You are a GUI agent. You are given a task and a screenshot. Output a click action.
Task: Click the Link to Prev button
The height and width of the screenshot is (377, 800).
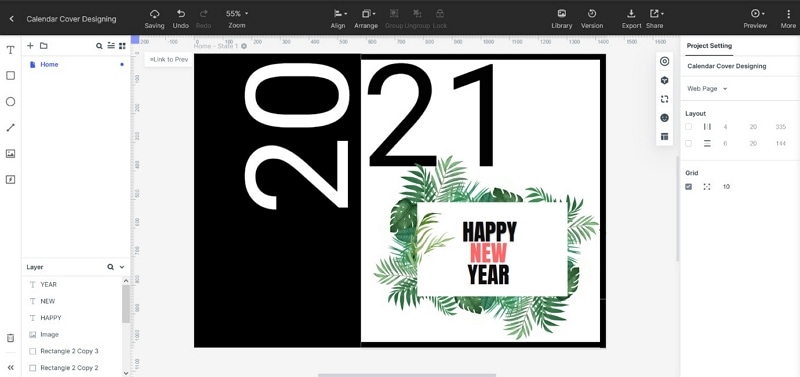[169, 60]
